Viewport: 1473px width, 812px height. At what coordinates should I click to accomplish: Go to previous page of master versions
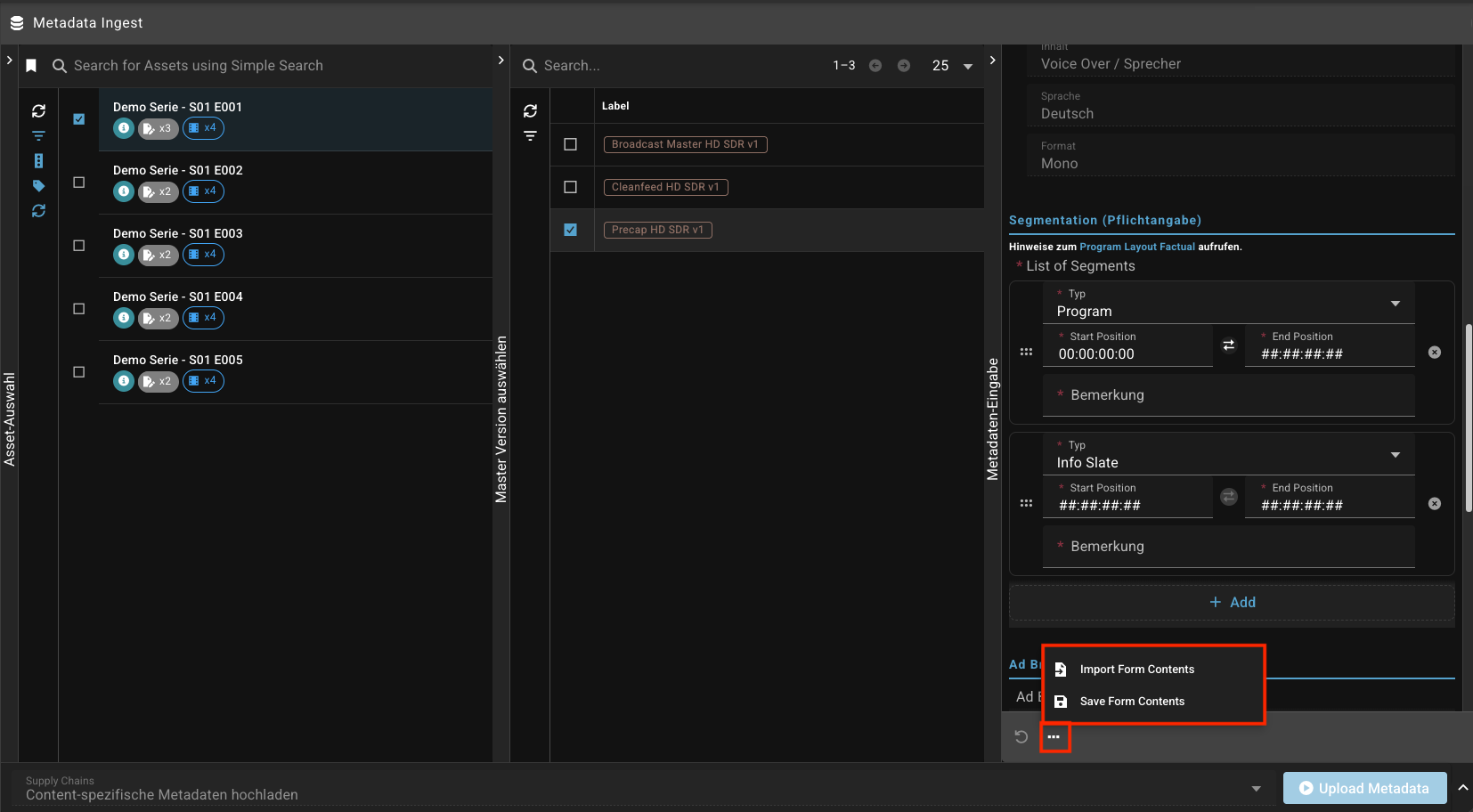click(x=875, y=66)
